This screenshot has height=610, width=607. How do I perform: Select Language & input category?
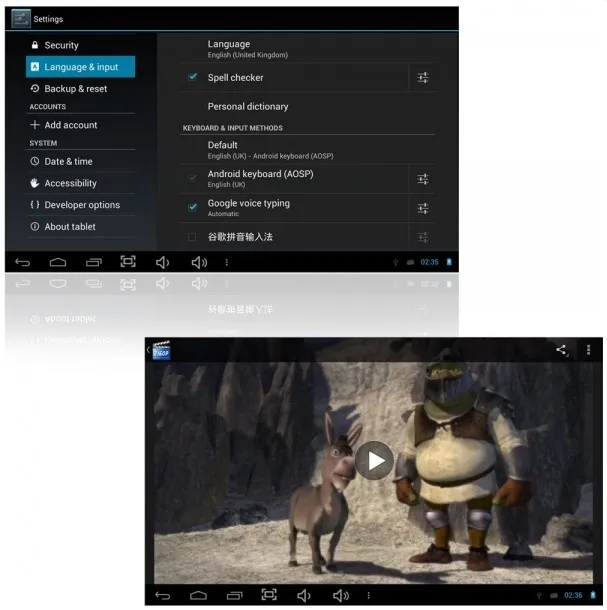point(81,67)
